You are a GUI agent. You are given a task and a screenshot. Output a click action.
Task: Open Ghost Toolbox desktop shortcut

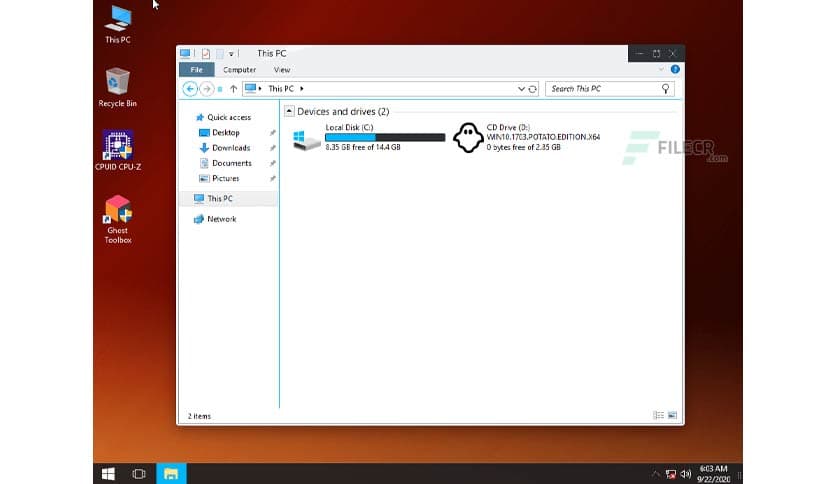[x=118, y=209]
